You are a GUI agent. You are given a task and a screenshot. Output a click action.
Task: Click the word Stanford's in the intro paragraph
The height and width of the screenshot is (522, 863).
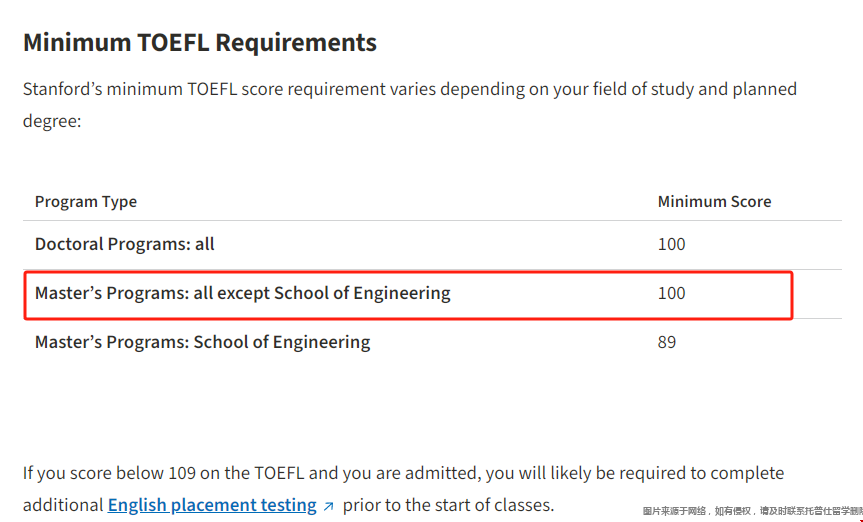[64, 89]
